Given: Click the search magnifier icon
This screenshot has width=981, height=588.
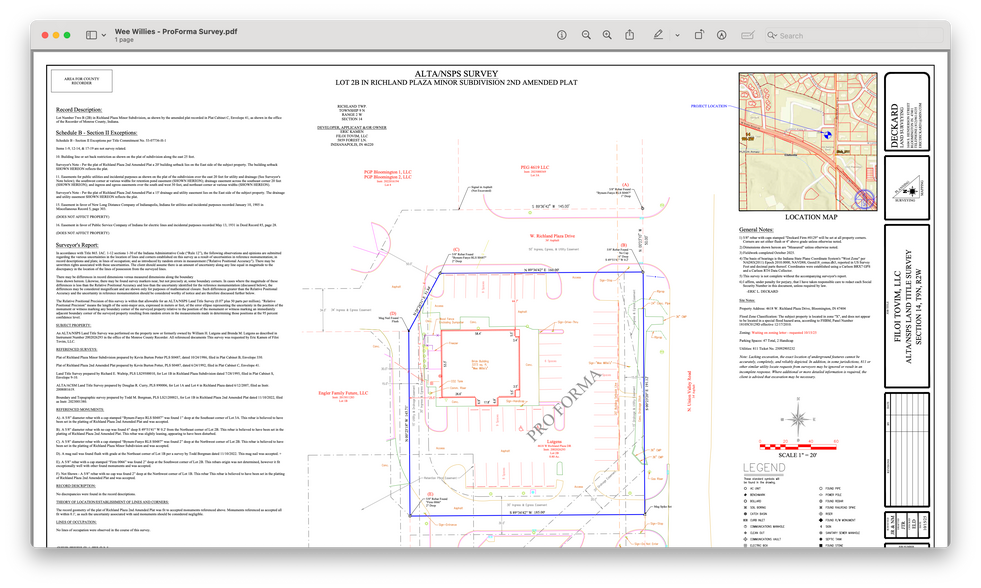Looking at the screenshot, I should pos(772,35).
